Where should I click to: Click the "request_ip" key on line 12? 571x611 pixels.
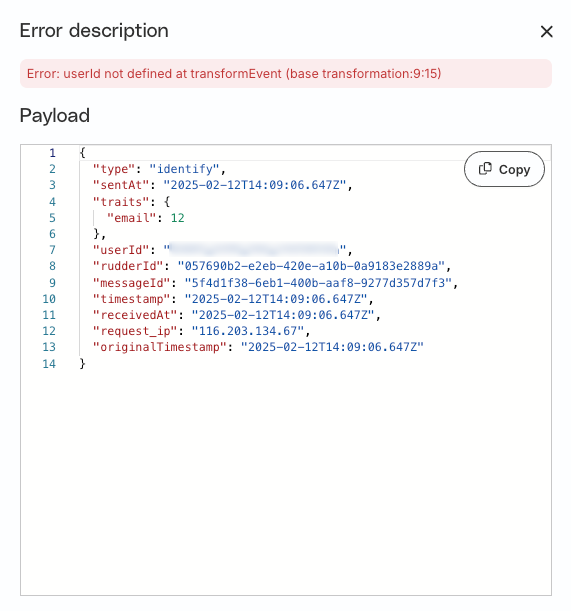coord(135,331)
